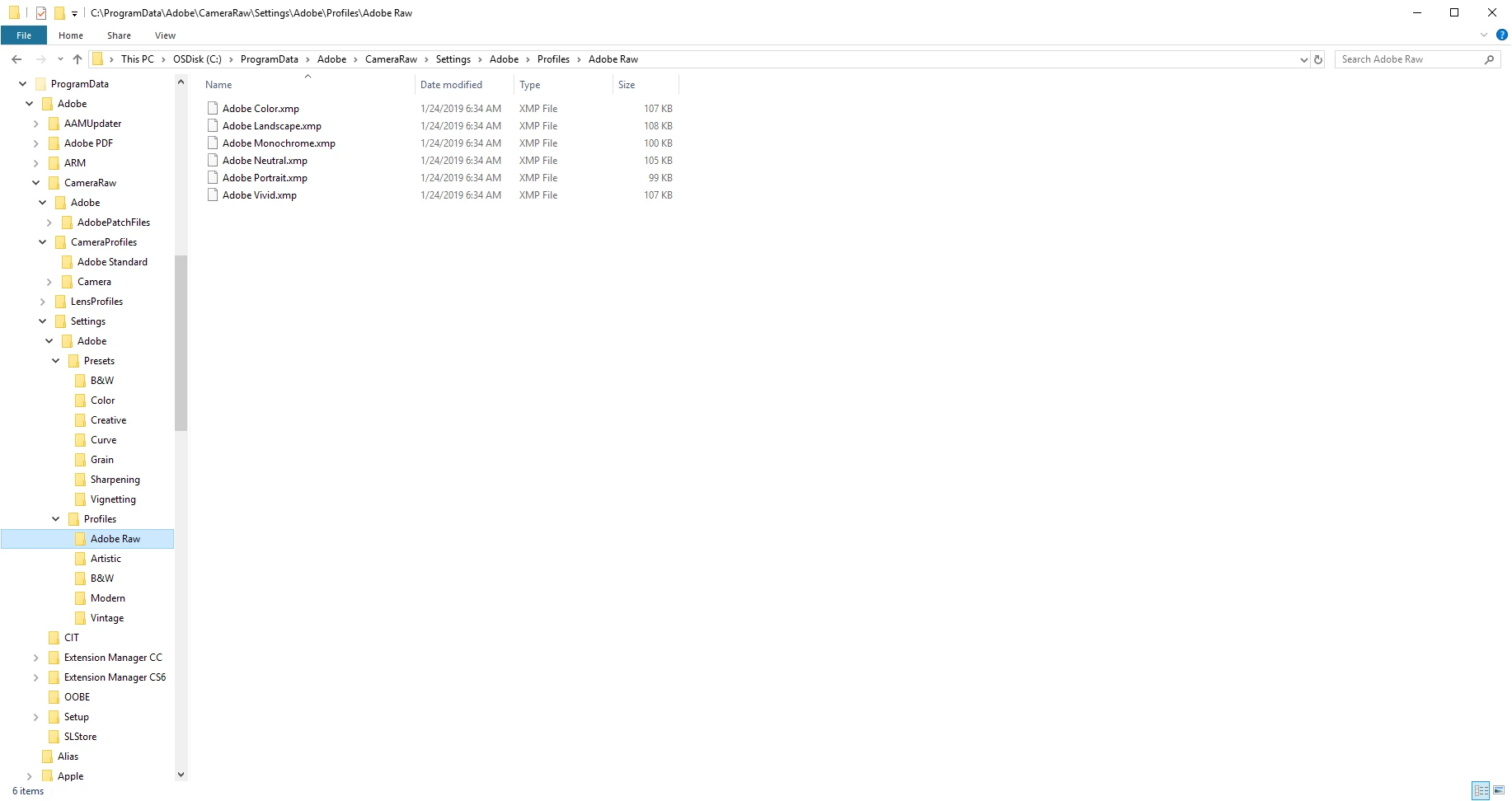The image size is (1512, 801).
Task: Click the Modern folder icon in tree
Action: click(80, 598)
